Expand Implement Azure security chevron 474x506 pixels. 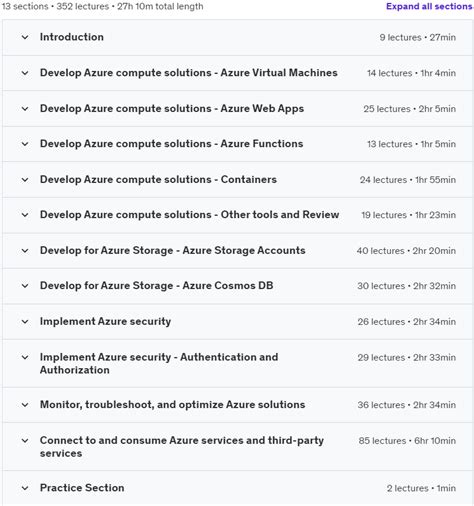click(25, 322)
